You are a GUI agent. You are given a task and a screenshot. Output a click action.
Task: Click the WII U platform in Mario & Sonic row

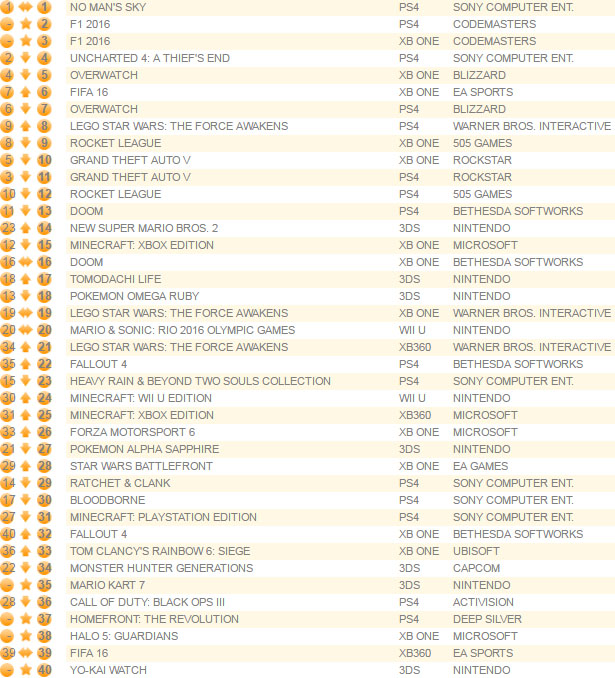coord(412,330)
